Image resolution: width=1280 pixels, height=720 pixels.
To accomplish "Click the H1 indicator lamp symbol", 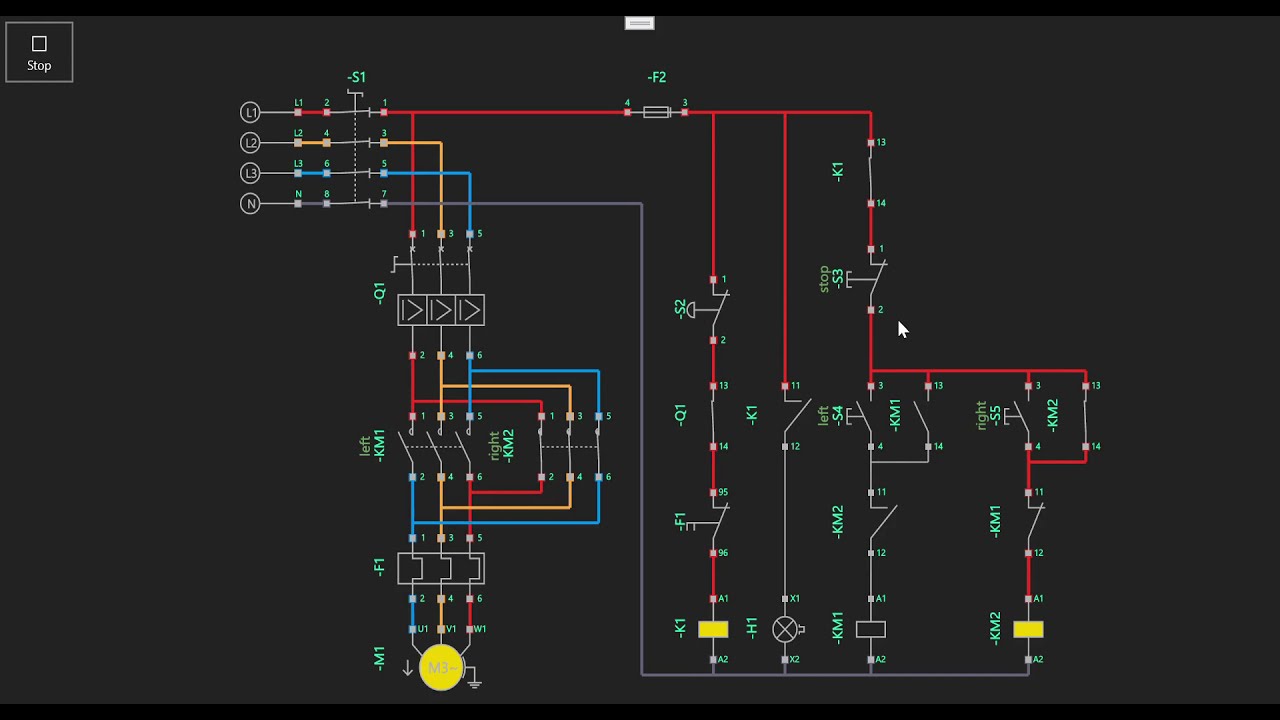I will [x=785, y=629].
